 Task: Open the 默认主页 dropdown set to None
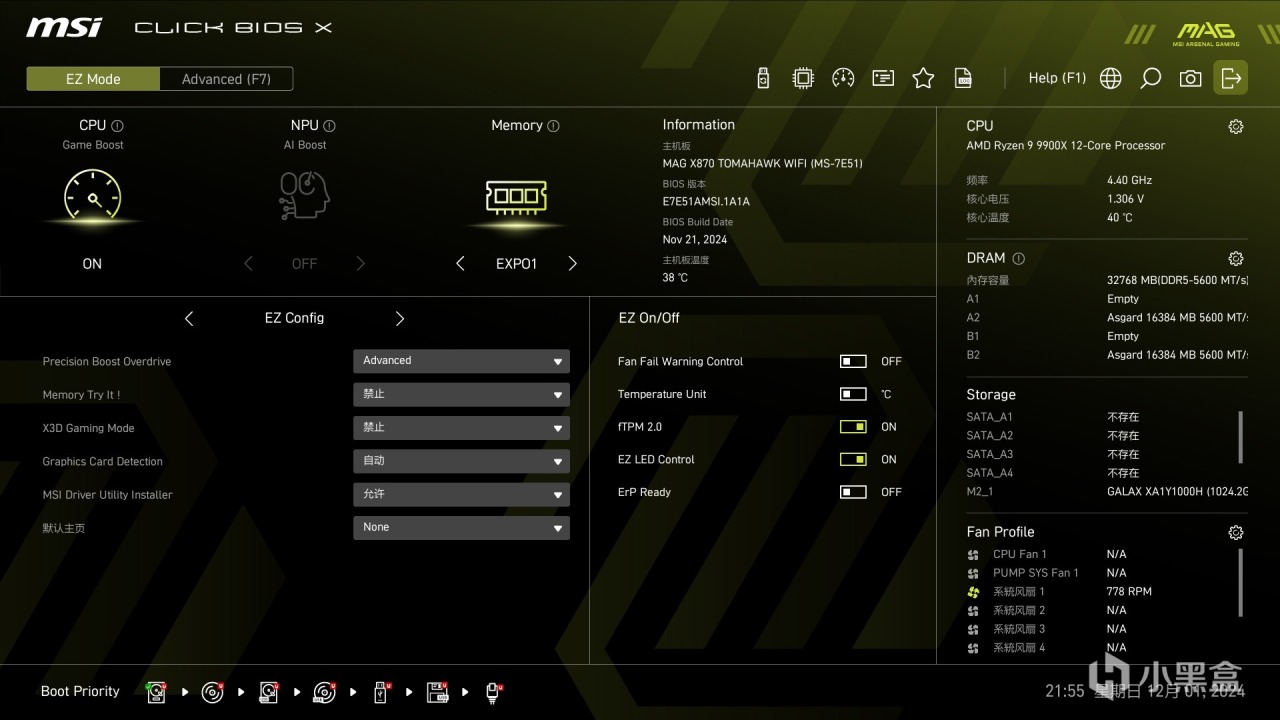click(x=461, y=527)
